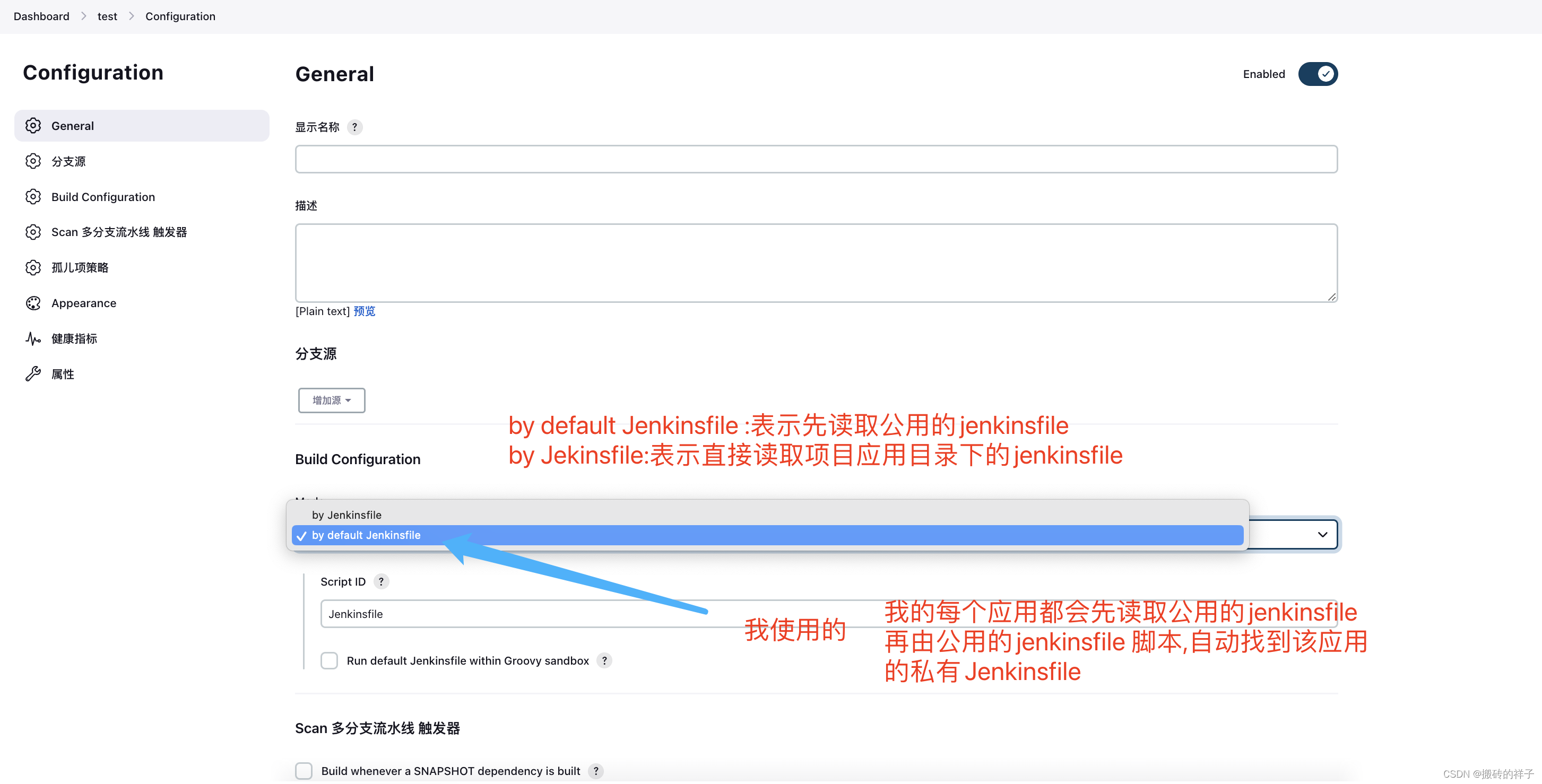
Task: Open the 增加源 dropdown
Action: (332, 400)
